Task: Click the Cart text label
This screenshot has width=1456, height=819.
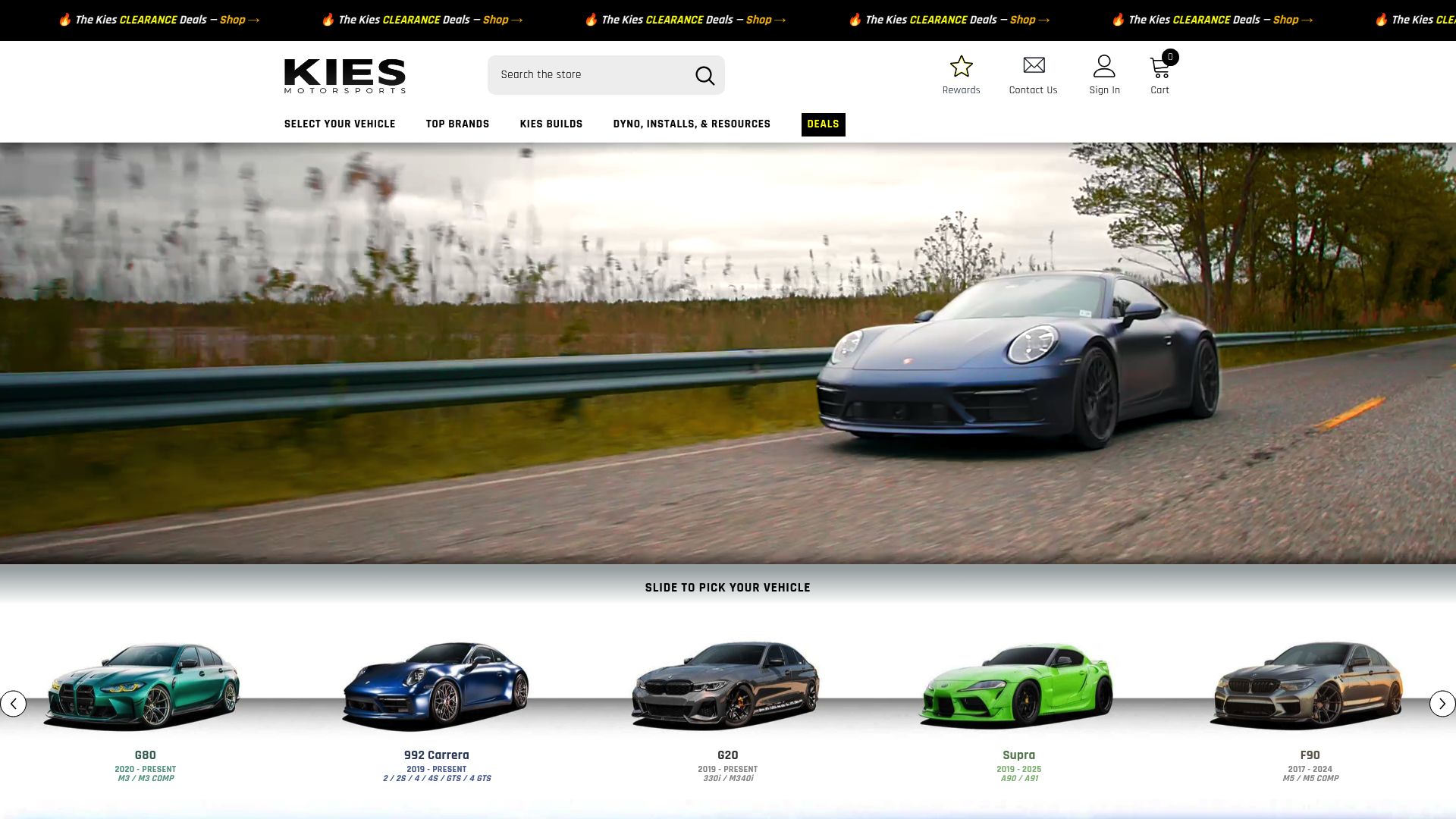Action: pyautogui.click(x=1159, y=90)
